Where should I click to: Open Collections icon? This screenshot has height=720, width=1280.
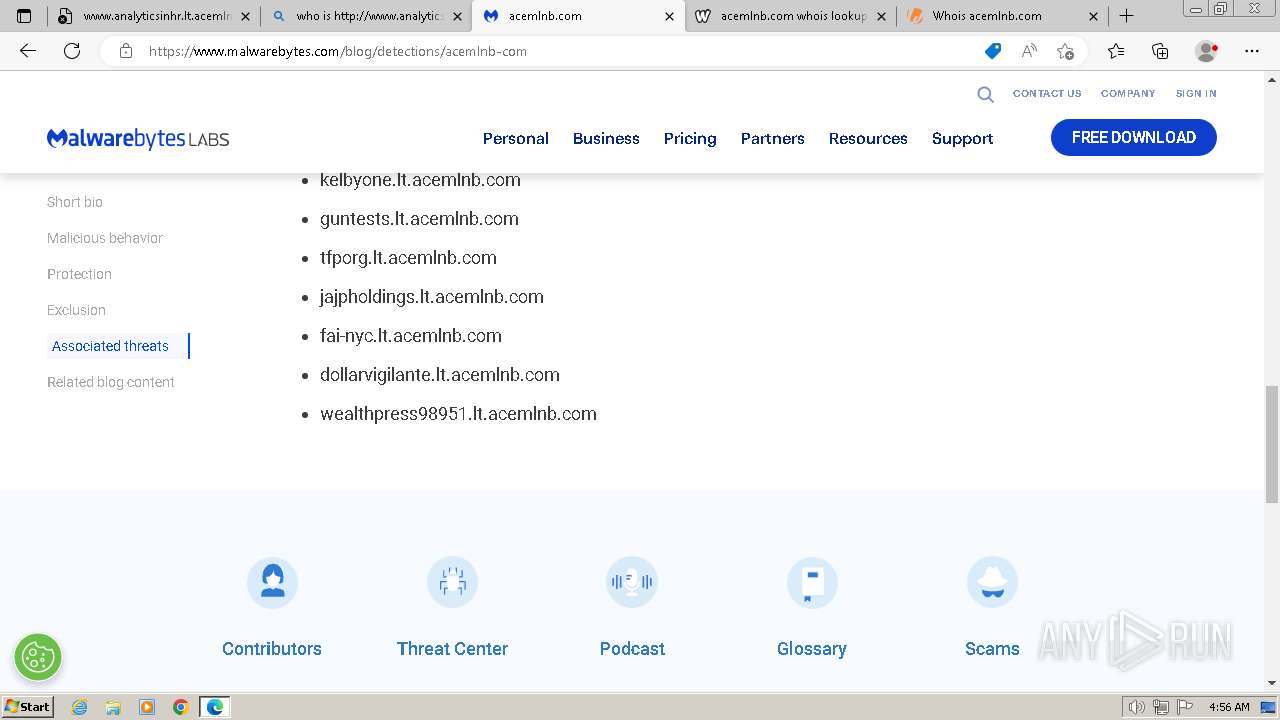1160,51
